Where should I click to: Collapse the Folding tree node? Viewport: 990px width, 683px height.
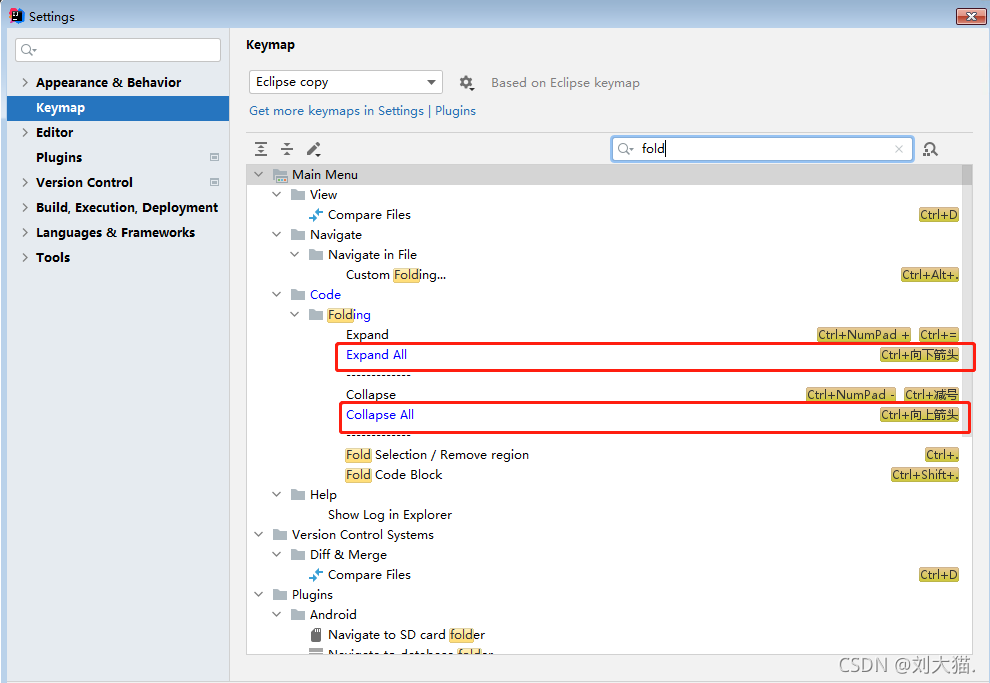coord(295,314)
